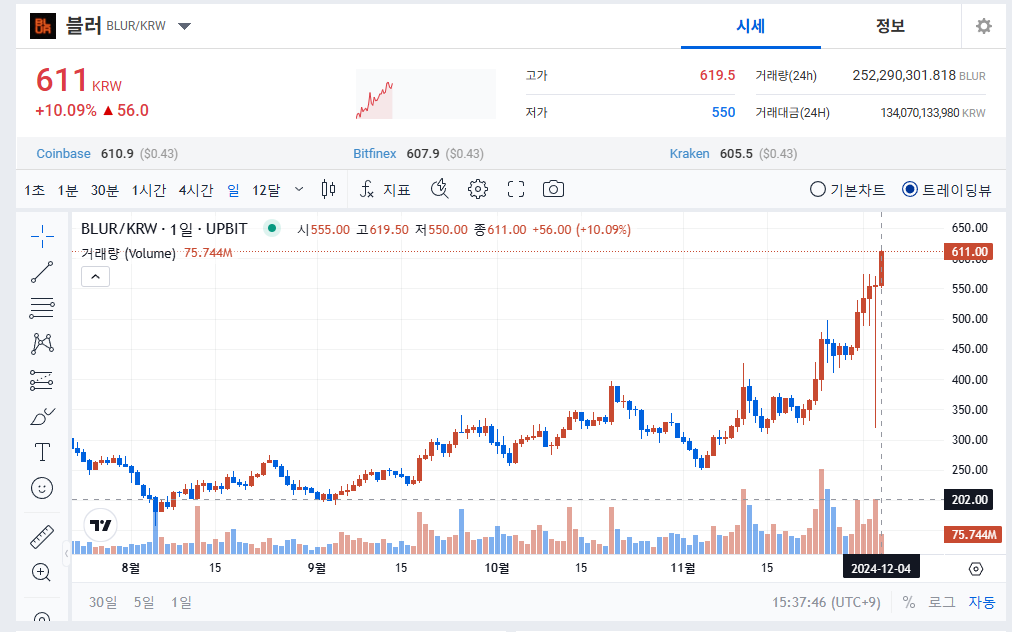Select the brush drawing tool
The image size is (1012, 632).
pos(42,417)
